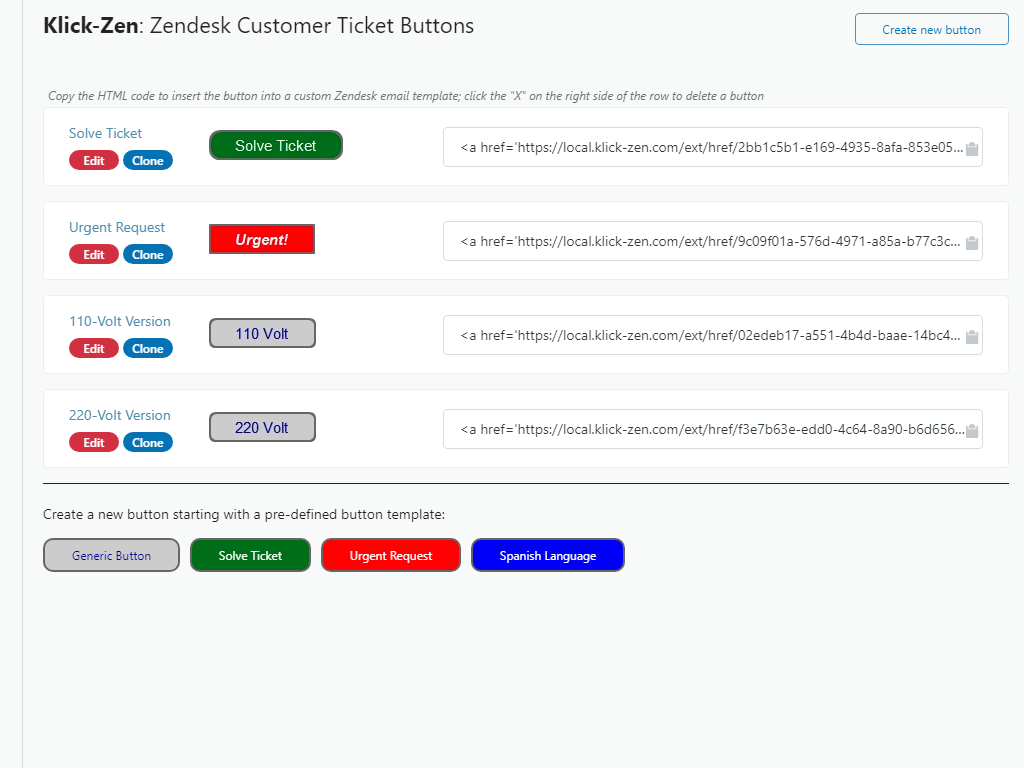Open the 110-Volt Version title link
This screenshot has height=768, width=1024.
[120, 322]
